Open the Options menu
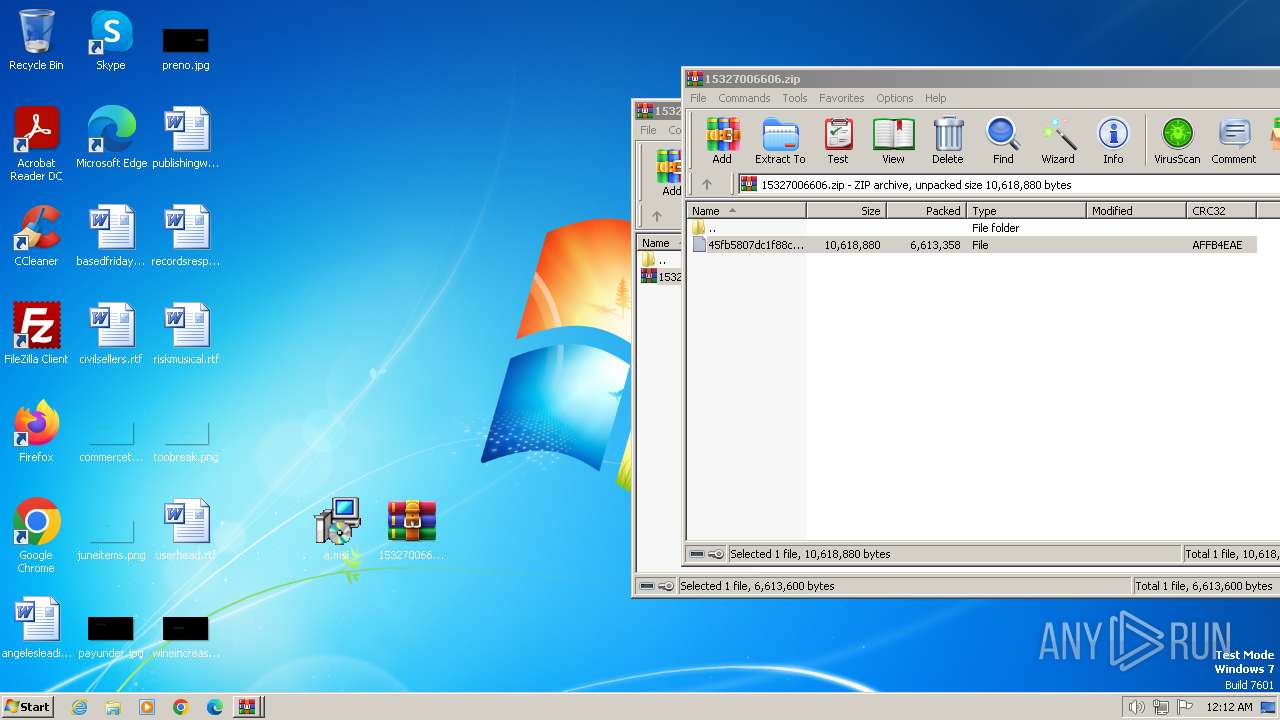 point(895,98)
